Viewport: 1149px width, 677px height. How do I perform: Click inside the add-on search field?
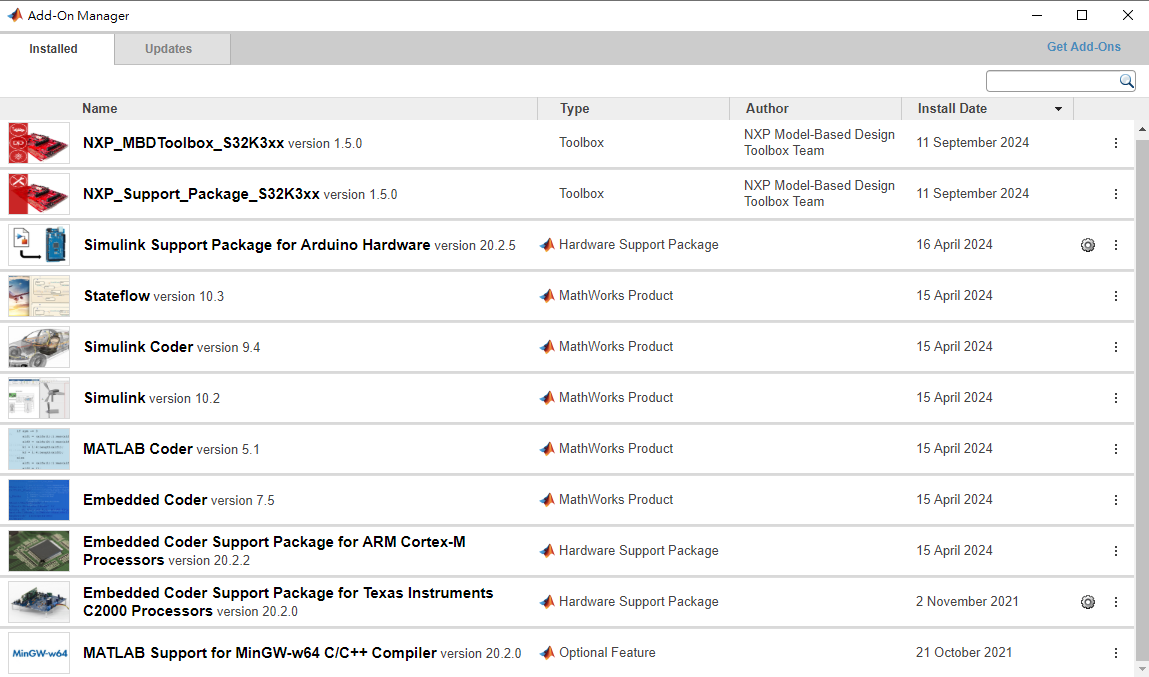pyautogui.click(x=1050, y=81)
